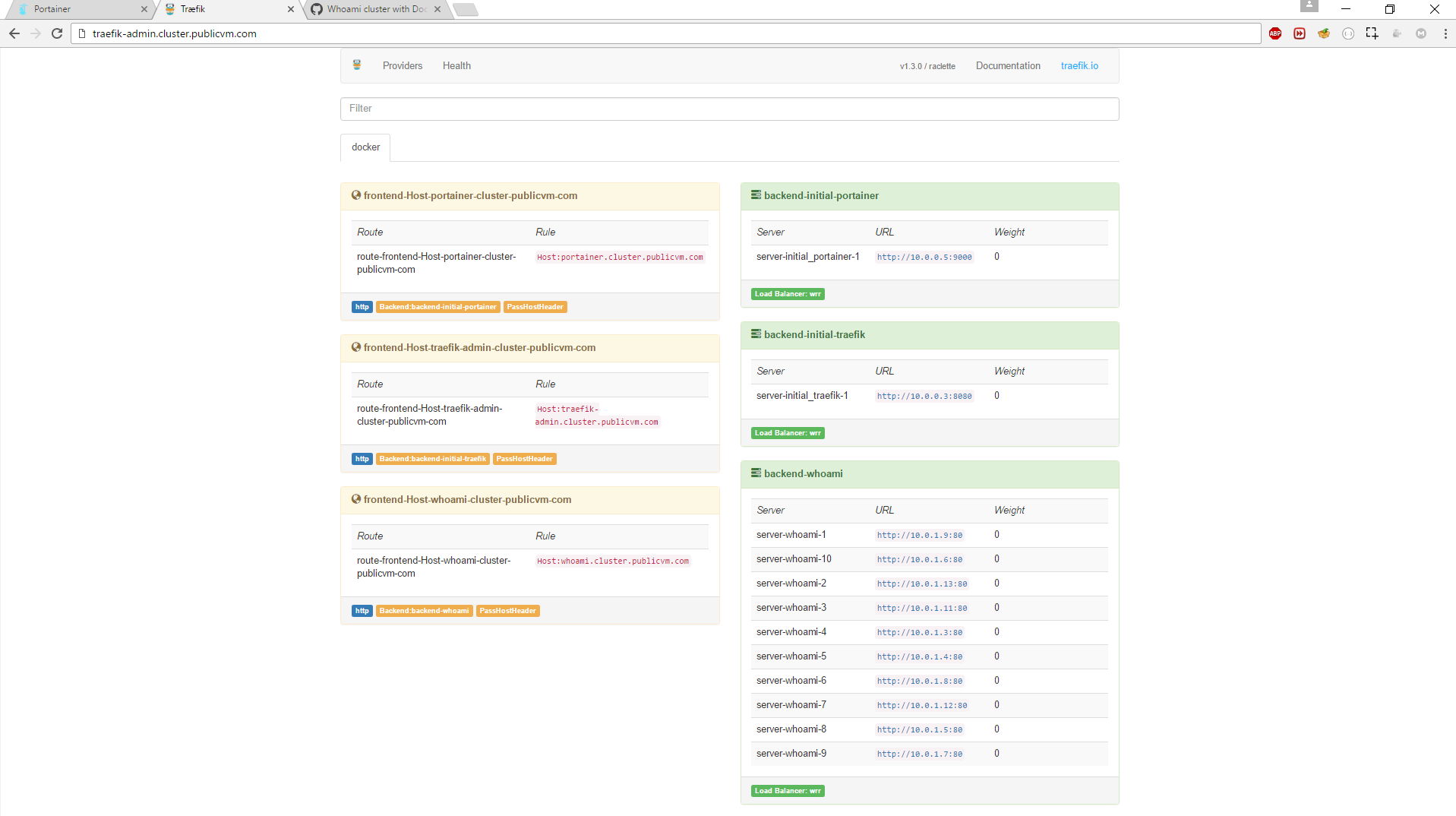This screenshot has height=816, width=1456.
Task: Open the MEGA extension icon
Action: tap(1421, 33)
